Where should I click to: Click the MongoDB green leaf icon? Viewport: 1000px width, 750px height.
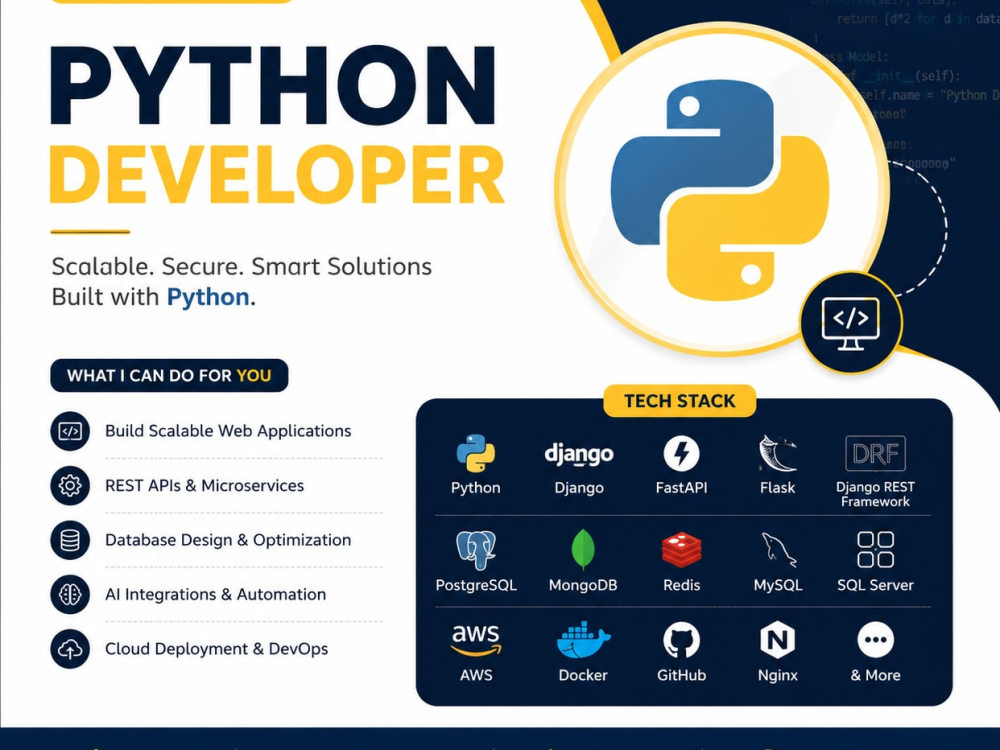coord(583,549)
